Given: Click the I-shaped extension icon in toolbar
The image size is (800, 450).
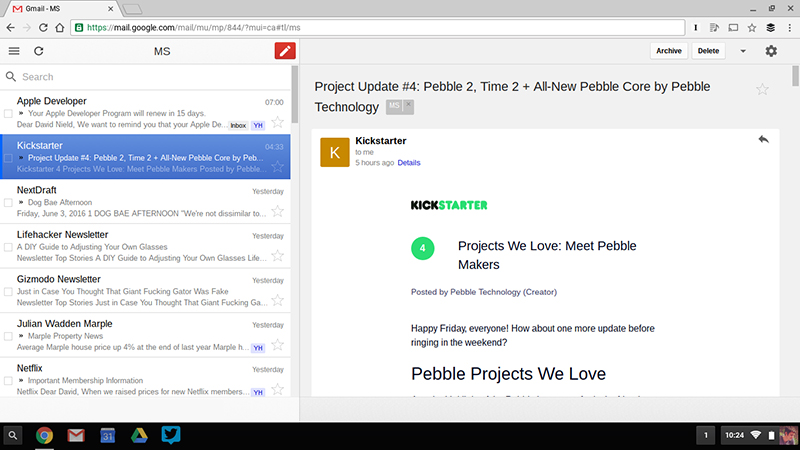Looking at the screenshot, I should click(695, 28).
